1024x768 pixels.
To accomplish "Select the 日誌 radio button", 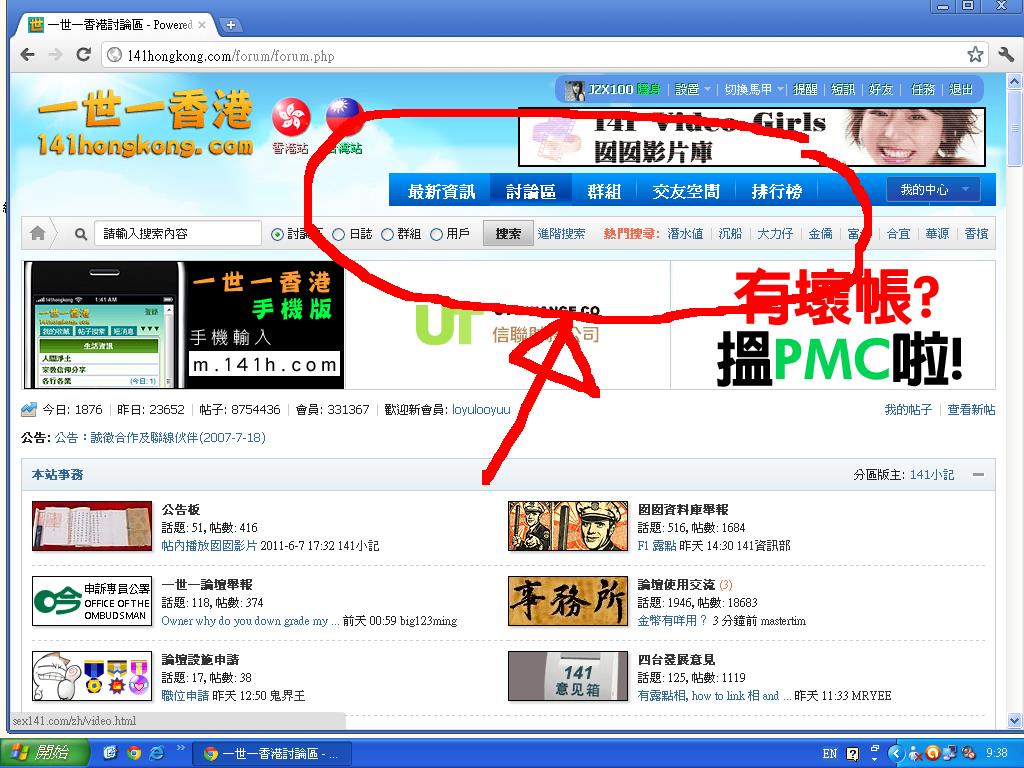I will (x=338, y=233).
